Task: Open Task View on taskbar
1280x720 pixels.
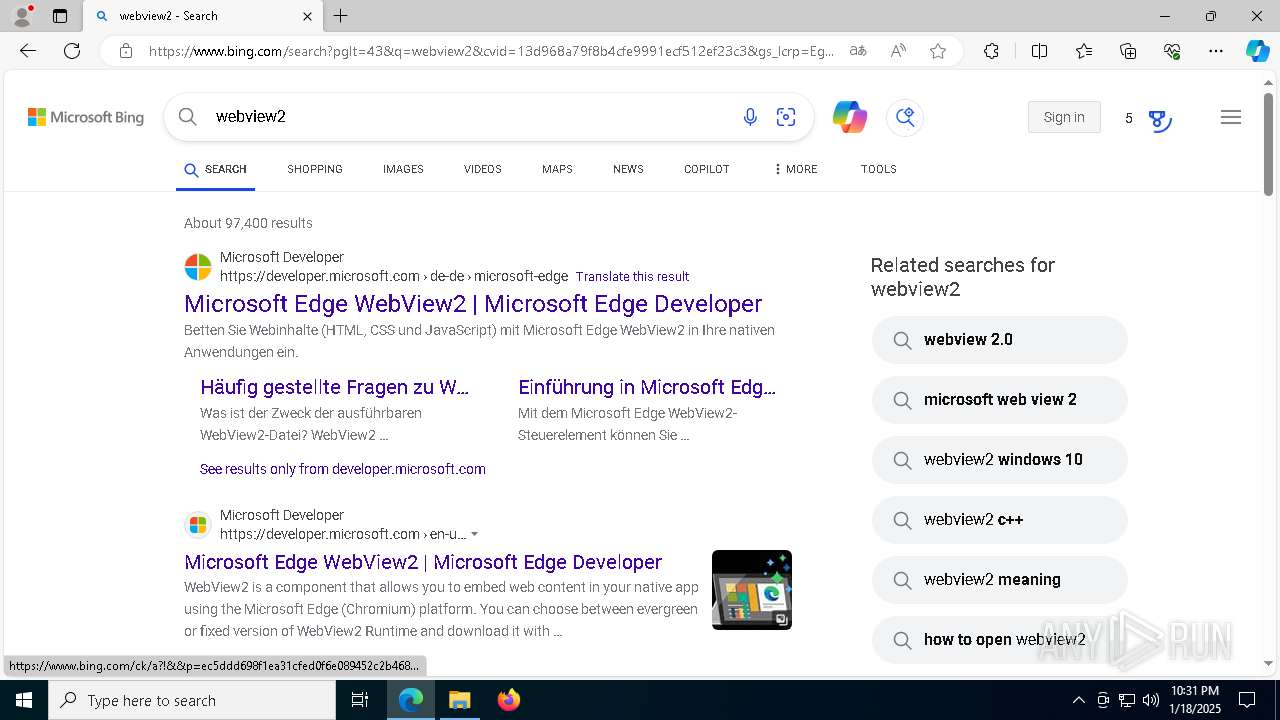Action: (x=360, y=700)
